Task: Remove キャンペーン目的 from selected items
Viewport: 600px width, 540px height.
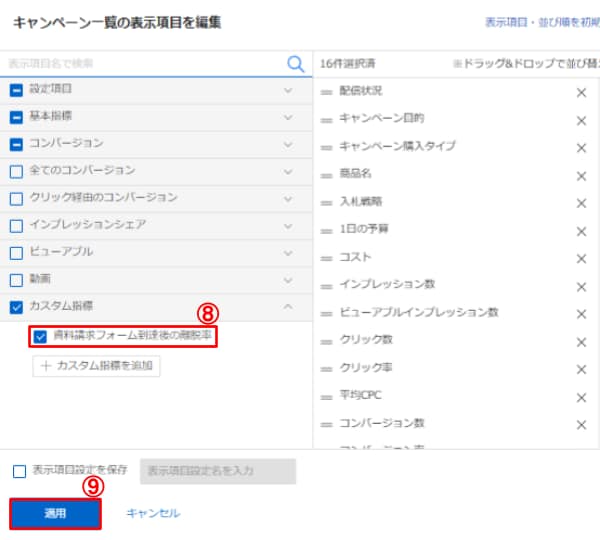Action: point(581,120)
